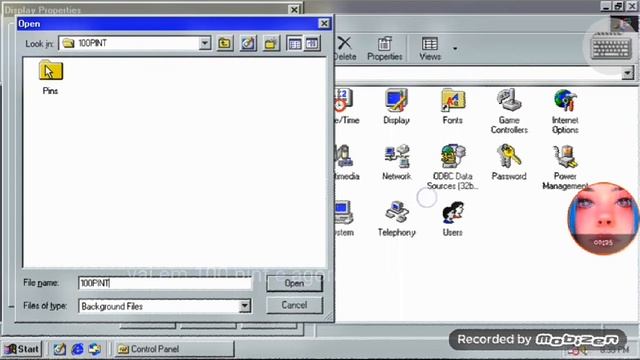Click Control Panel taskbar button
This screenshot has width=640, height=360.
click(x=174, y=349)
